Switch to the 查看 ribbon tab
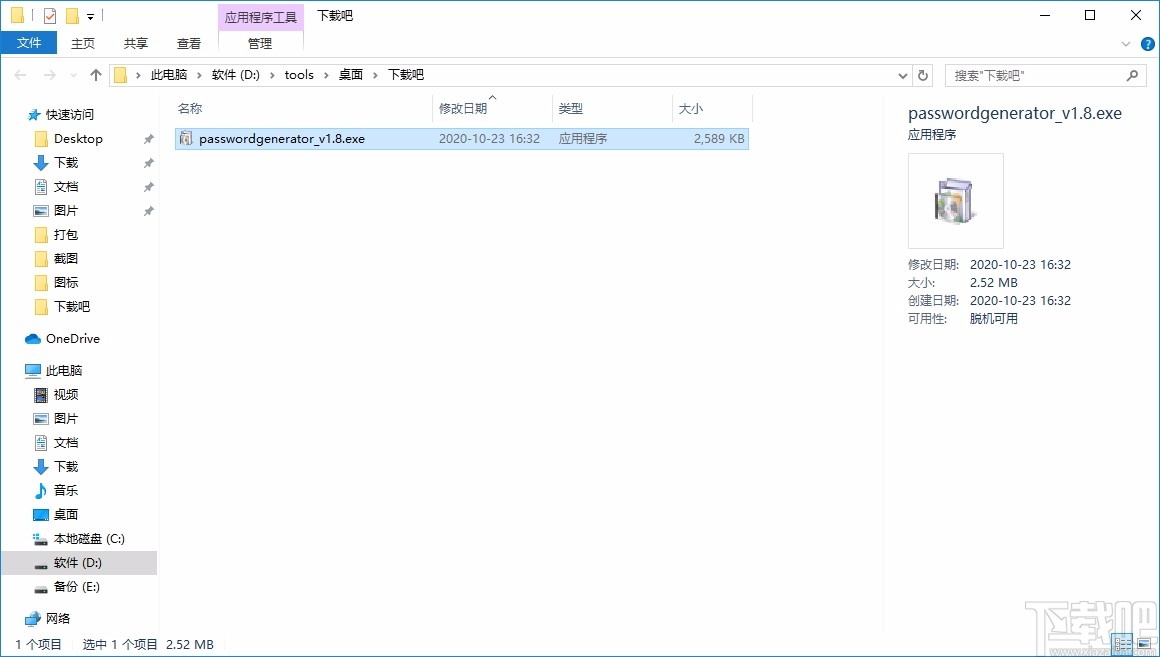Screen dimensions: 1160x657 189,43
